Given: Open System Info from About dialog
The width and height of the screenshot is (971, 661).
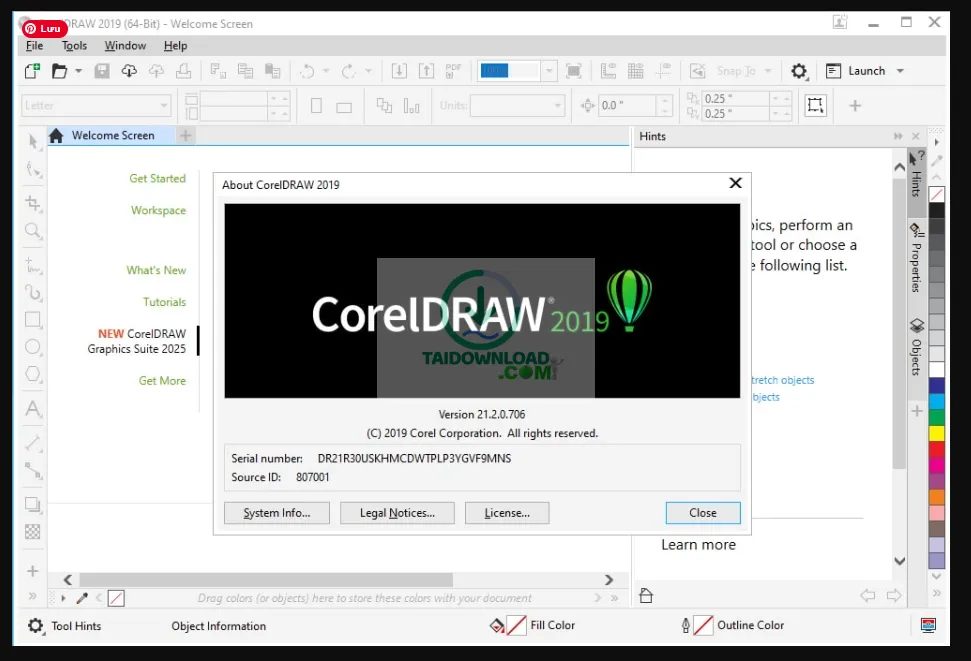Looking at the screenshot, I should (277, 512).
